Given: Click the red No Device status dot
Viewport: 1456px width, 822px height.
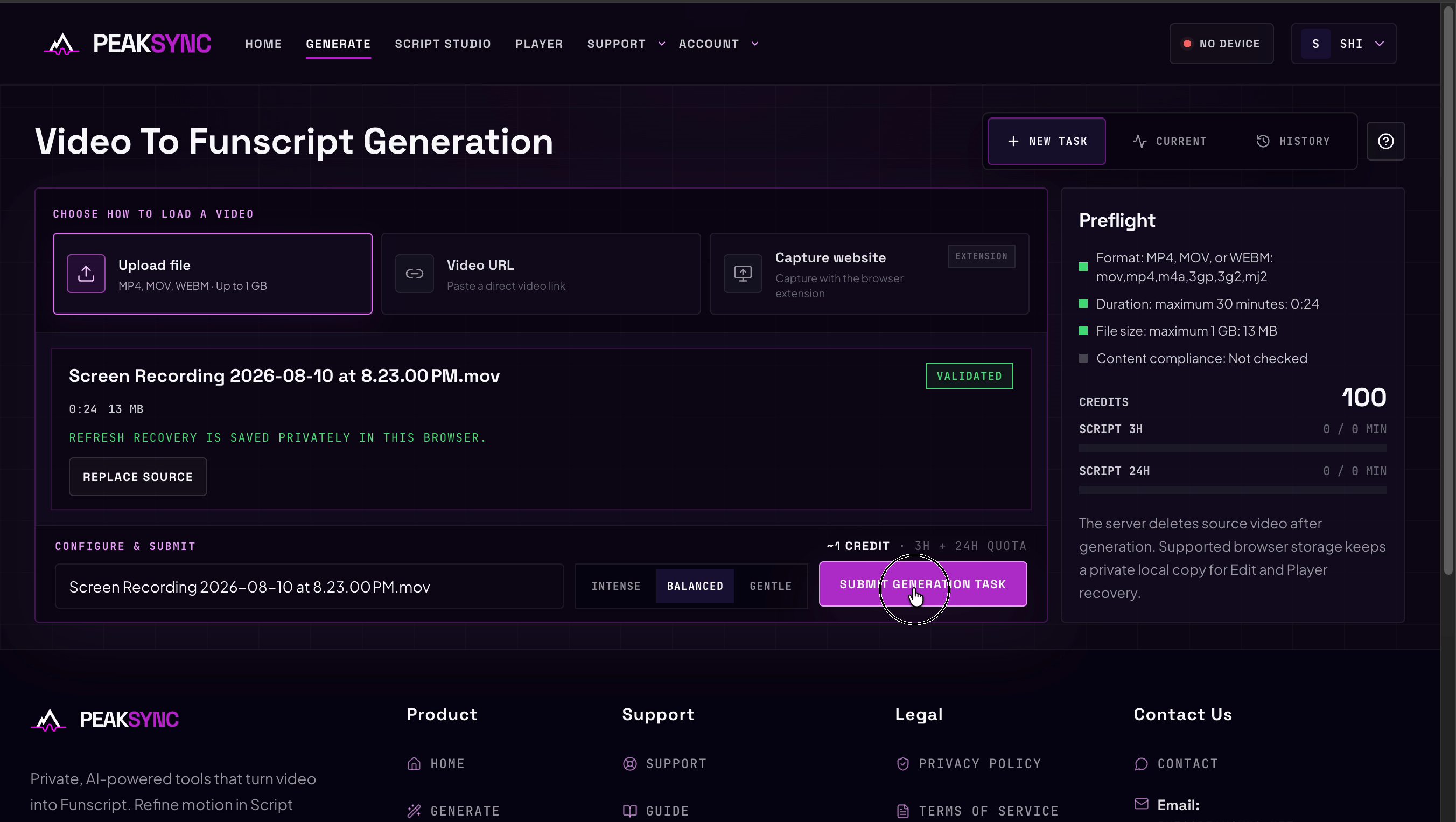Looking at the screenshot, I should point(1187,44).
